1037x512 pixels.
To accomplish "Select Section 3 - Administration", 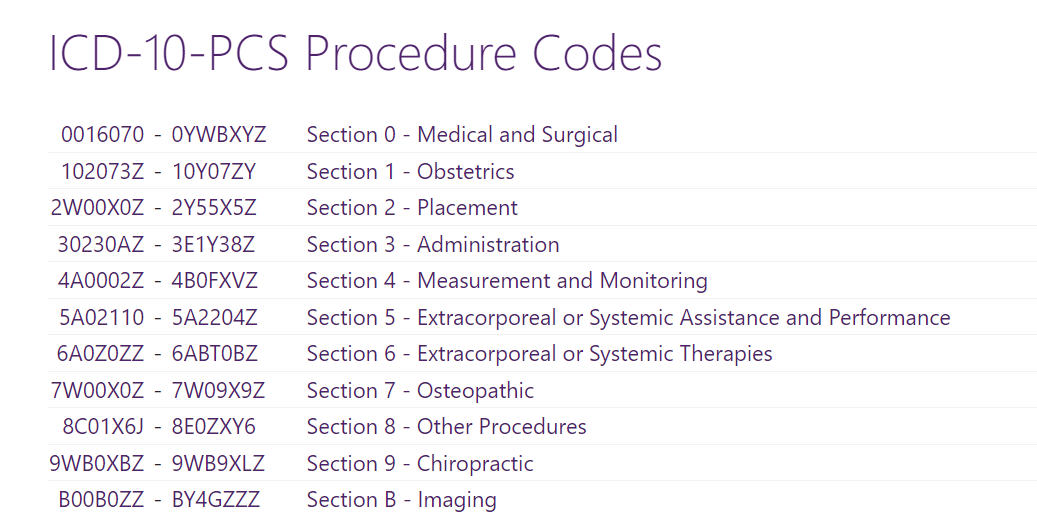I will (x=433, y=245).
